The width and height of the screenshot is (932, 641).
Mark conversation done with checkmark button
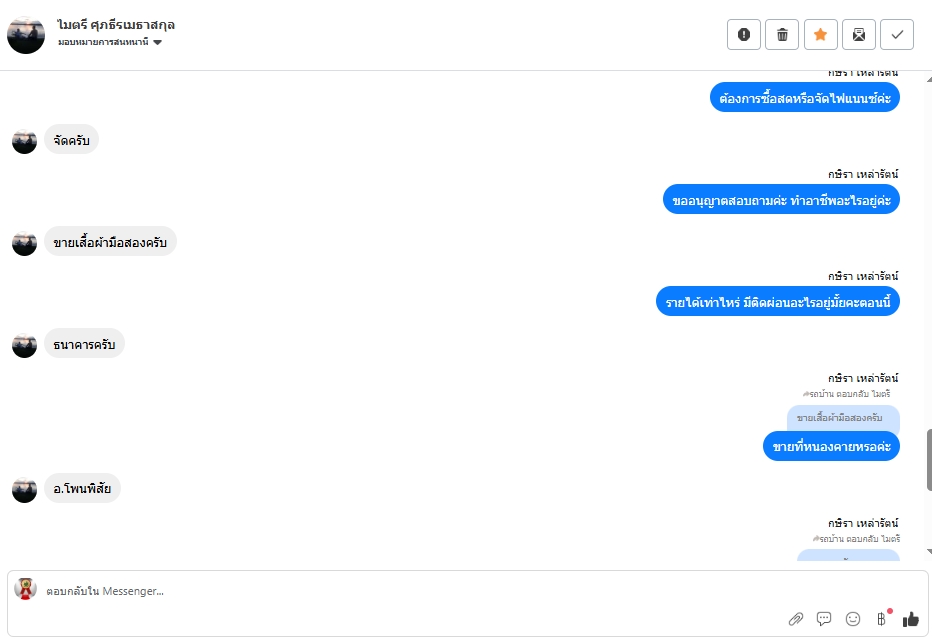pos(897,35)
